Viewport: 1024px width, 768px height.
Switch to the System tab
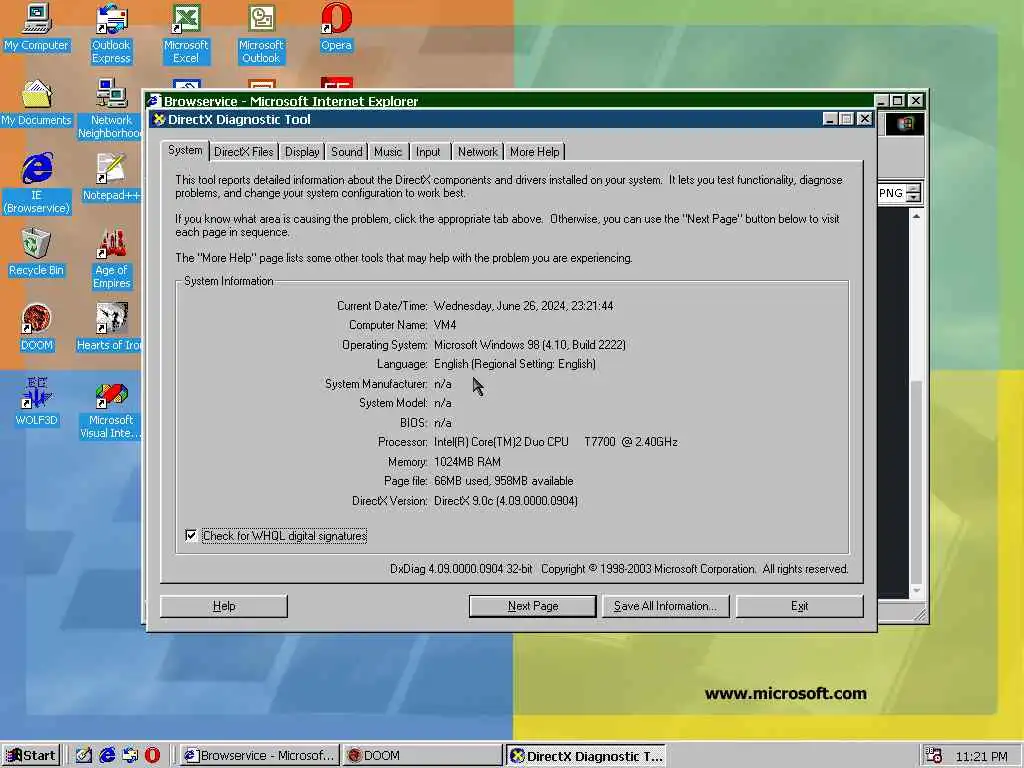pos(185,150)
